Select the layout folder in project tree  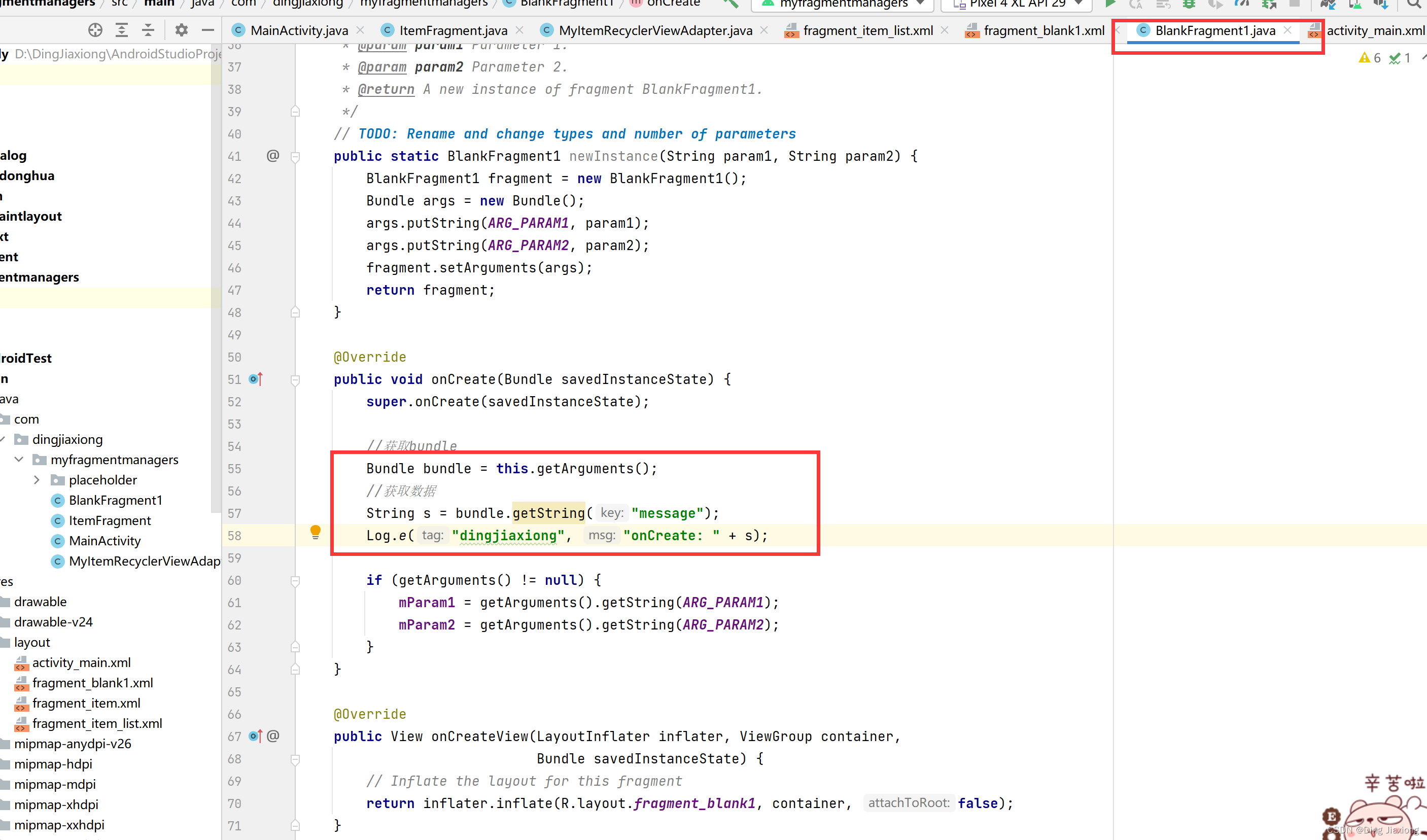(x=32, y=643)
